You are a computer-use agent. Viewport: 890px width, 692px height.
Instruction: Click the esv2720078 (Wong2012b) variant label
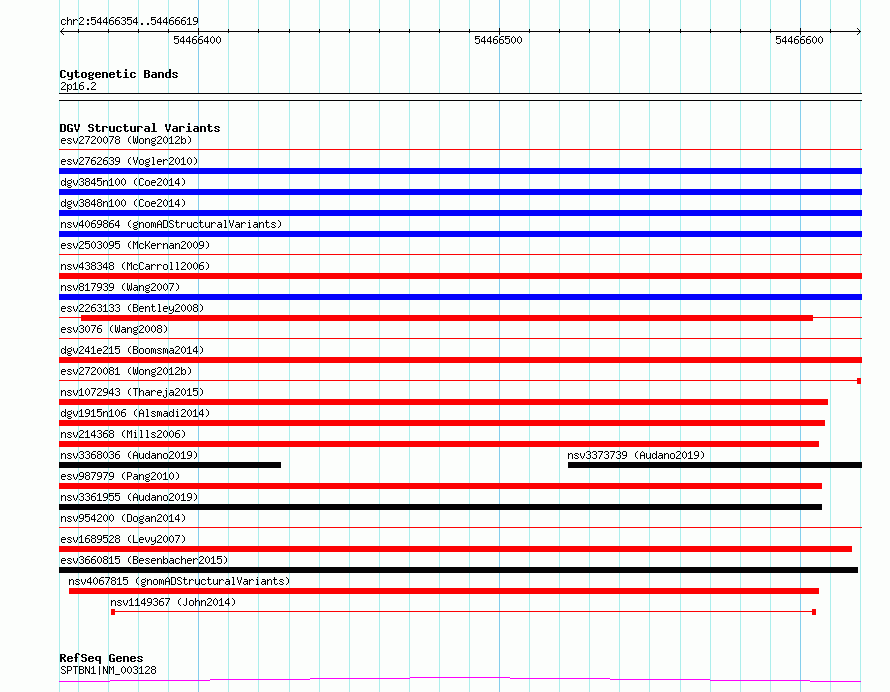click(x=126, y=140)
